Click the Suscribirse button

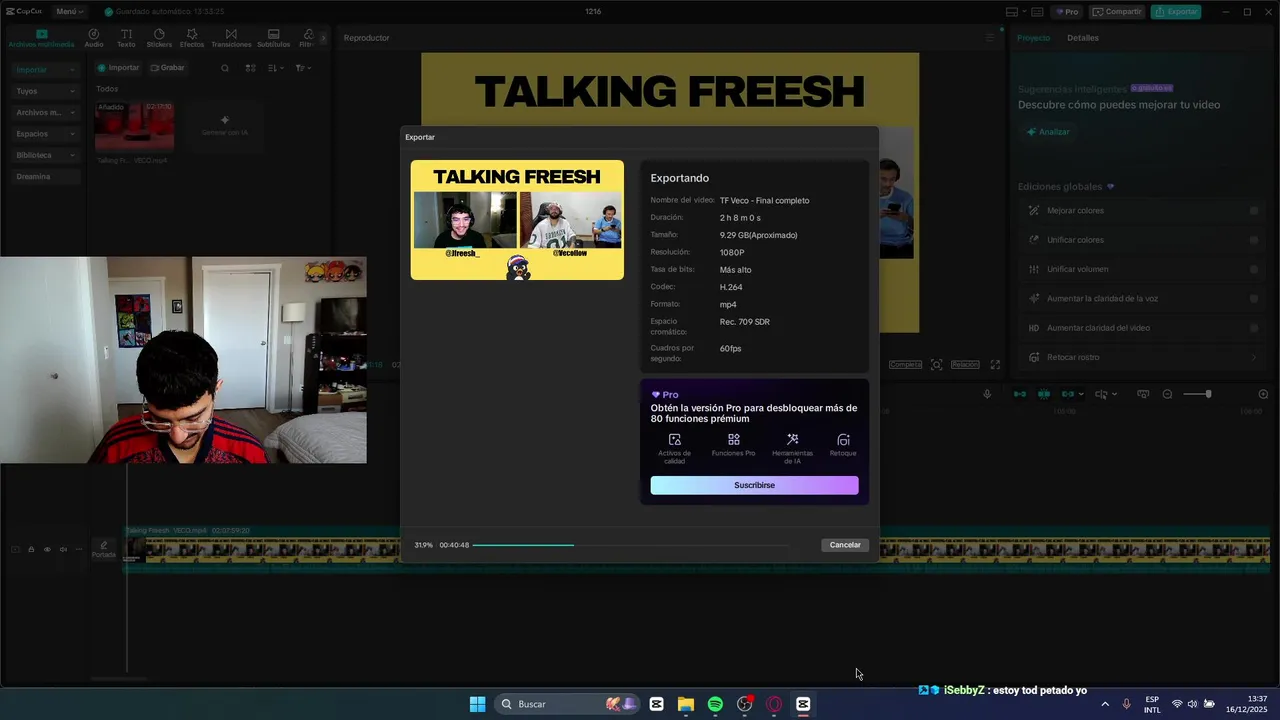[754, 485]
